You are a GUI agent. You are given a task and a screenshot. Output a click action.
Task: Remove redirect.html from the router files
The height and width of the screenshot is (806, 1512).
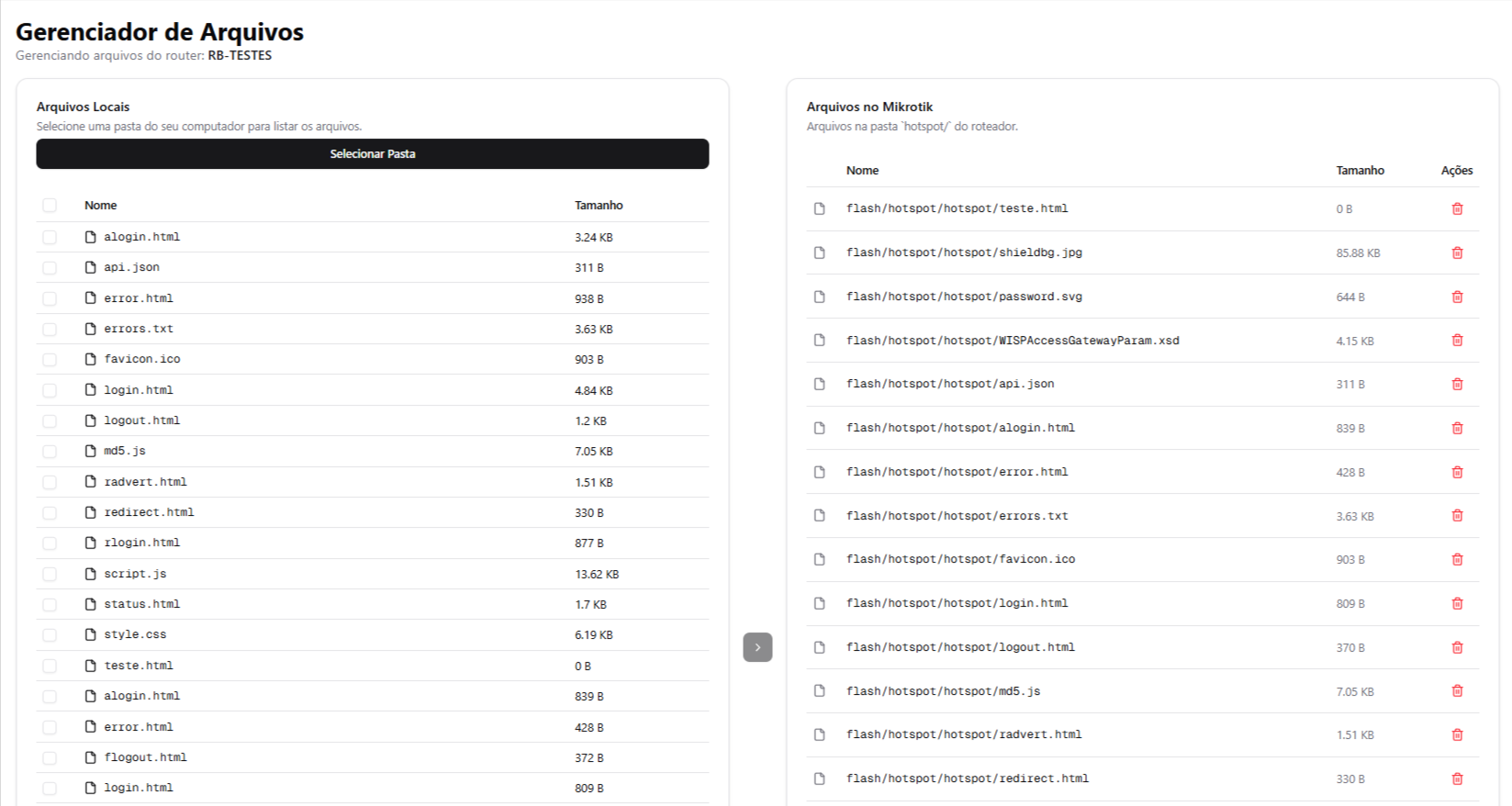(1456, 778)
